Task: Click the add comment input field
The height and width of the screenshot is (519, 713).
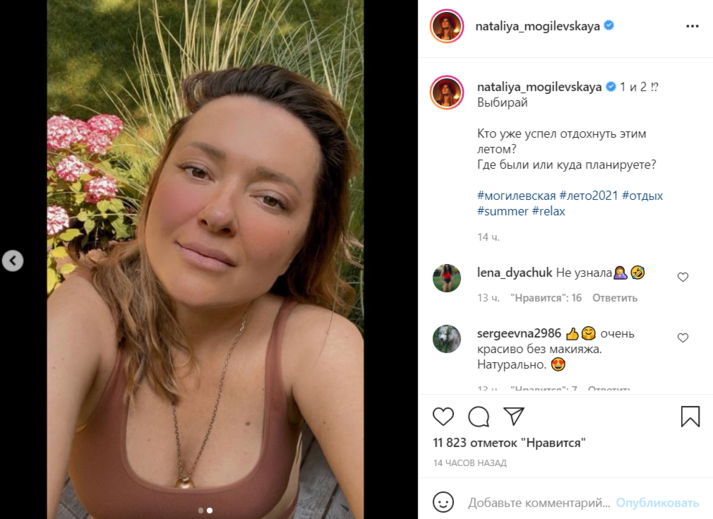Action: pyautogui.click(x=538, y=502)
